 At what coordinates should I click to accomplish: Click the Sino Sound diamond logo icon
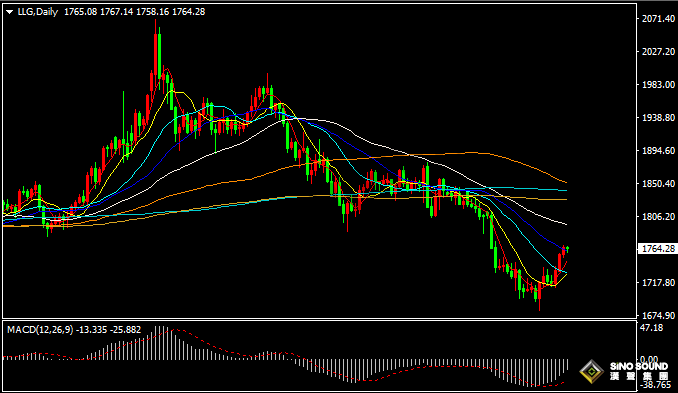591,371
